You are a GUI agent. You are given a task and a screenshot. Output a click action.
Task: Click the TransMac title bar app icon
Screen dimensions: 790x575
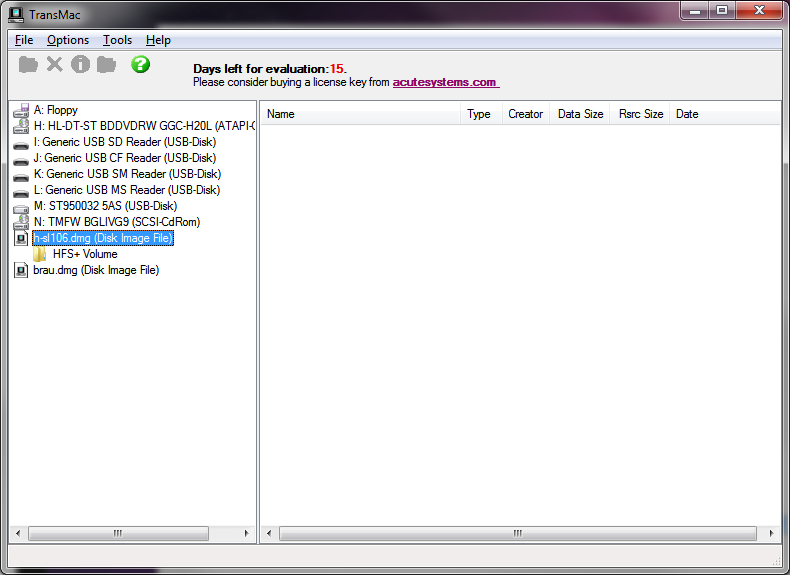pos(16,15)
